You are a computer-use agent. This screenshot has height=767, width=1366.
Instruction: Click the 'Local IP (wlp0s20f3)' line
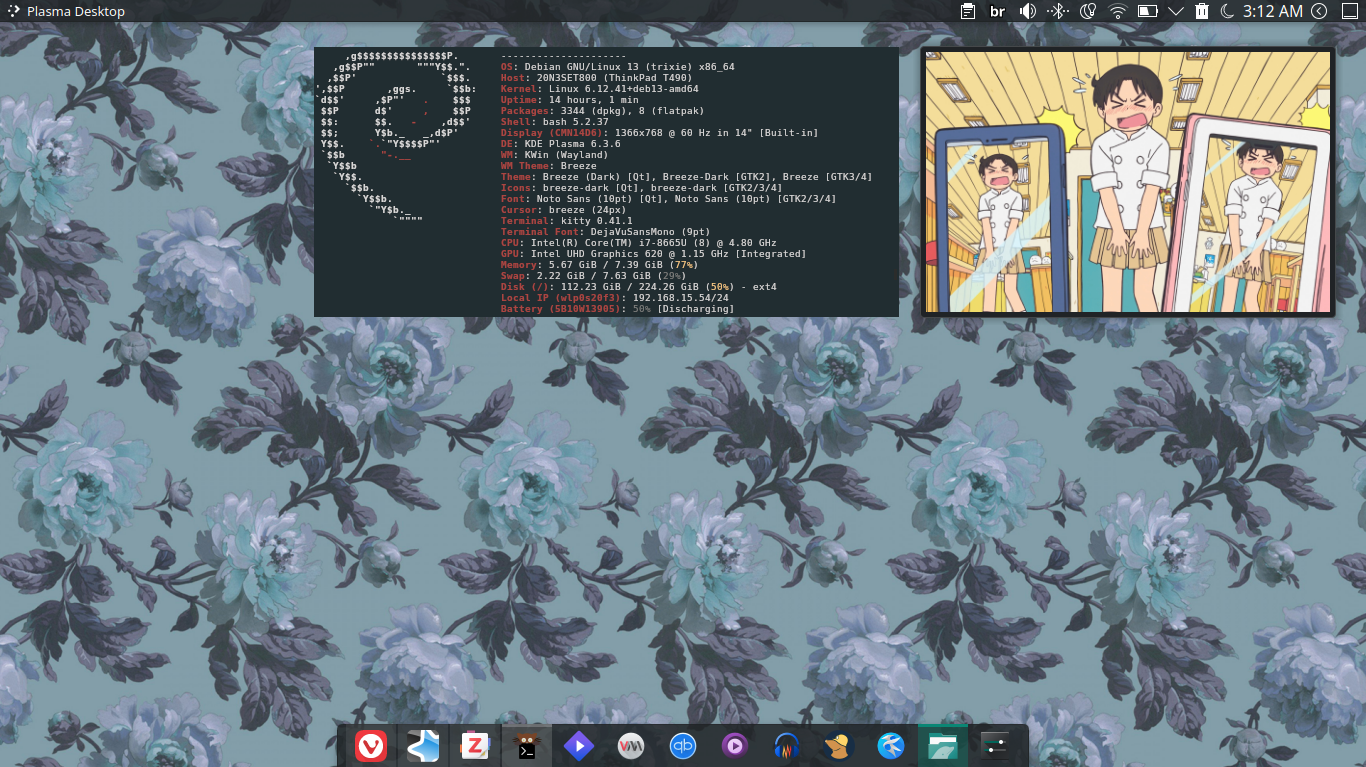tap(615, 298)
